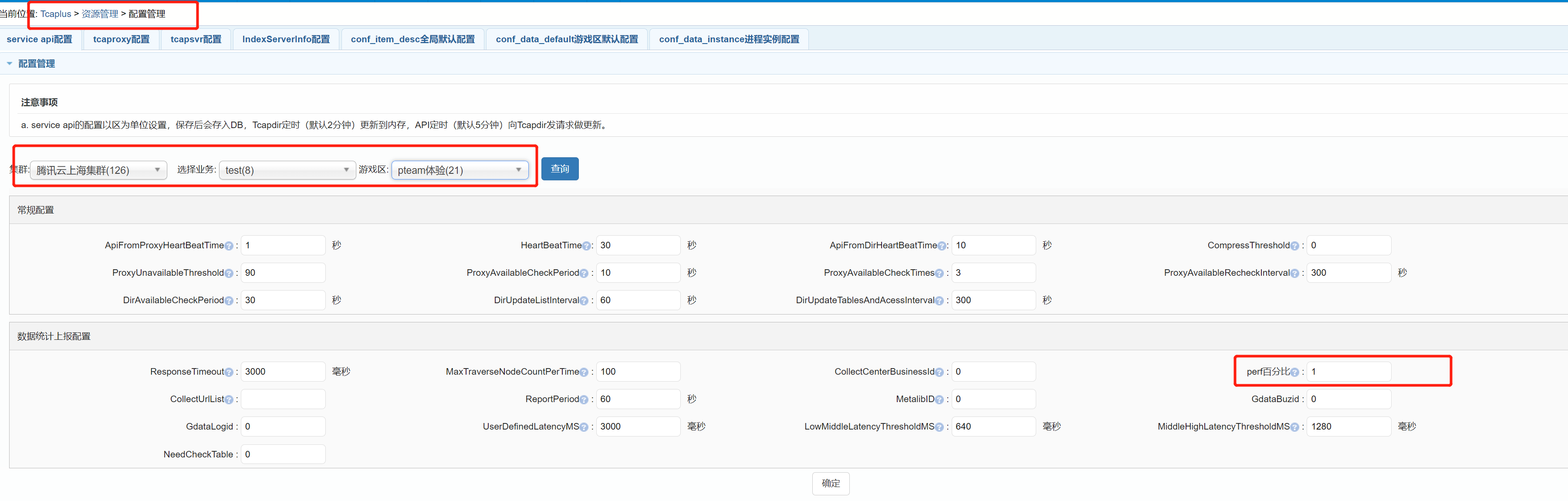Viewport: 1568px width, 501px height.
Task: Click help icon beside CompressThreshold label
Action: pos(1294,246)
